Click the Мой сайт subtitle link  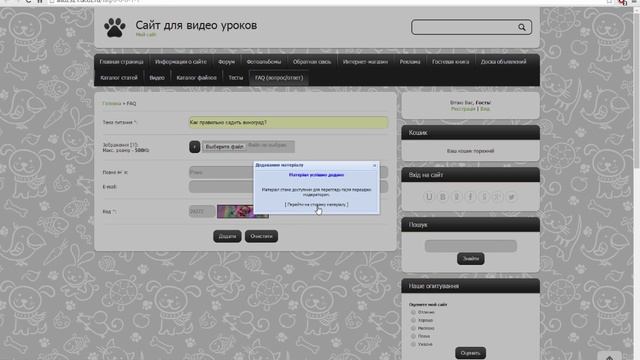coord(146,35)
